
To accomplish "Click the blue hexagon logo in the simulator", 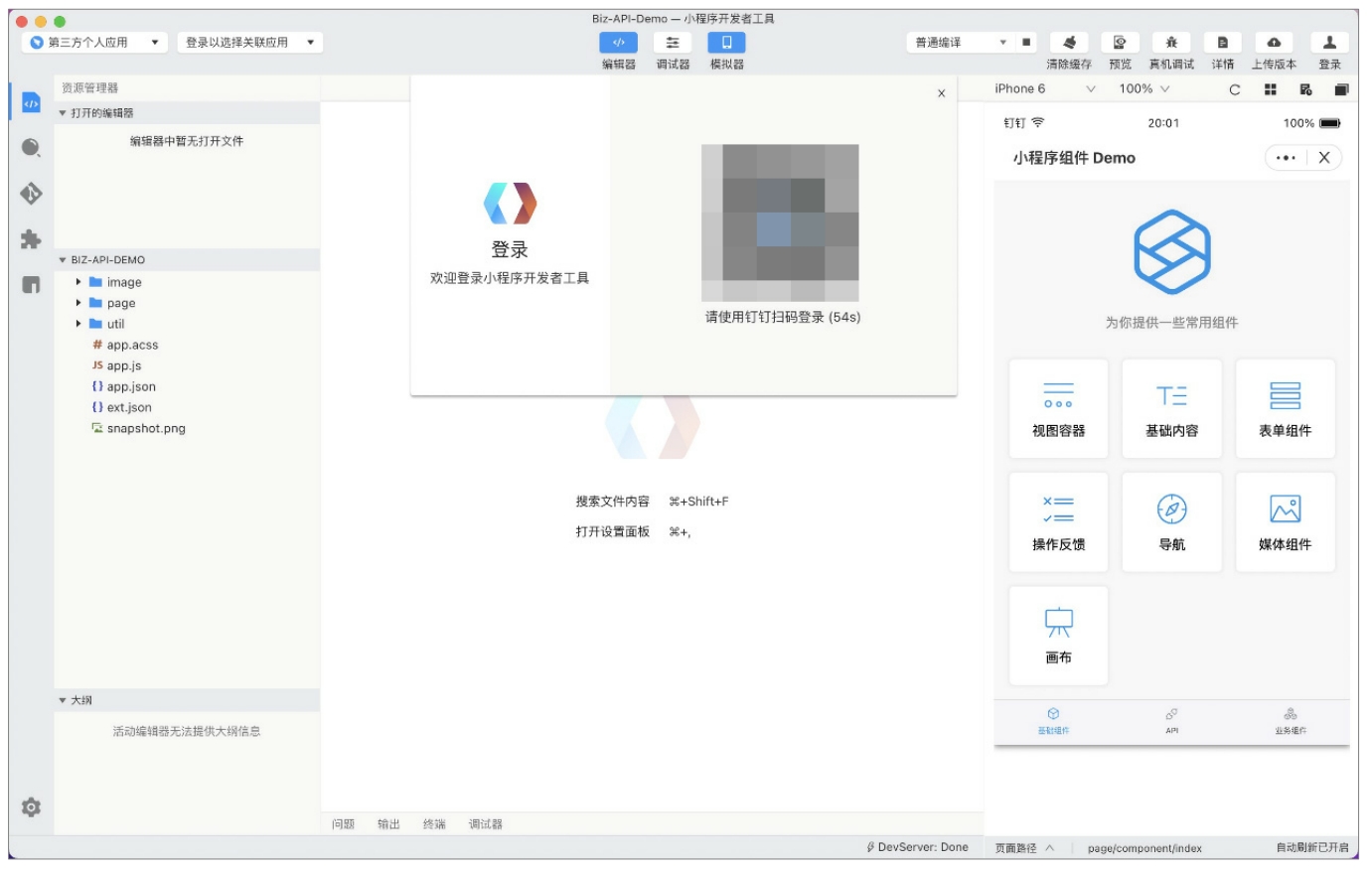I will click(x=1171, y=251).
